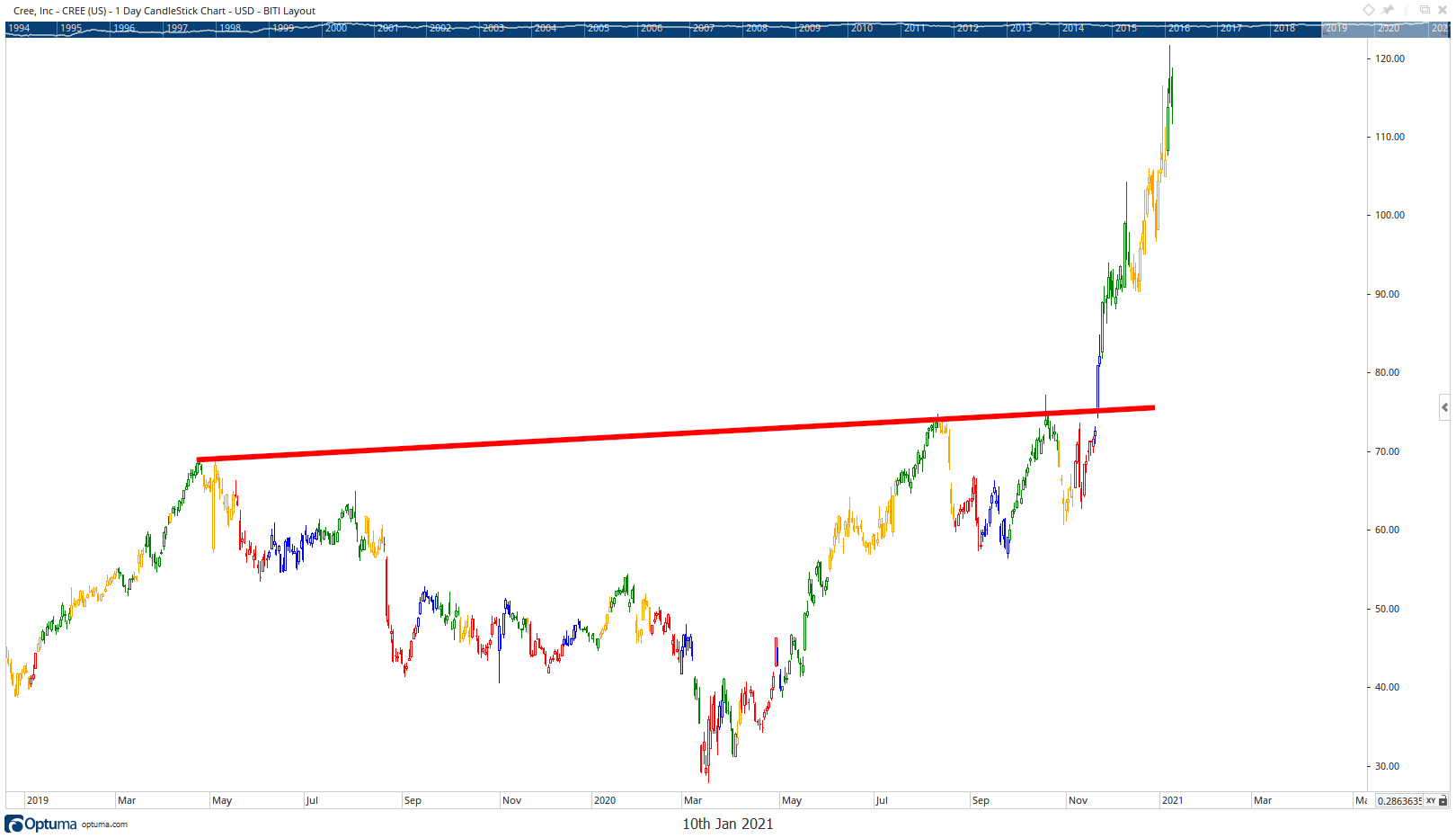Close the chart with the X icon
This screenshot has width=1456, height=838.
click(x=1443, y=10)
